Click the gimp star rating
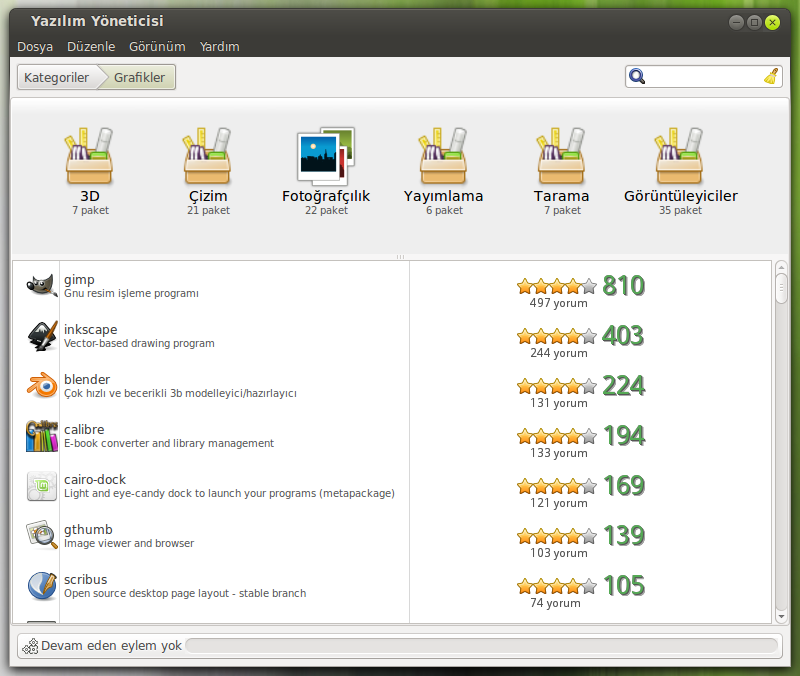This screenshot has width=800, height=676. [x=557, y=286]
